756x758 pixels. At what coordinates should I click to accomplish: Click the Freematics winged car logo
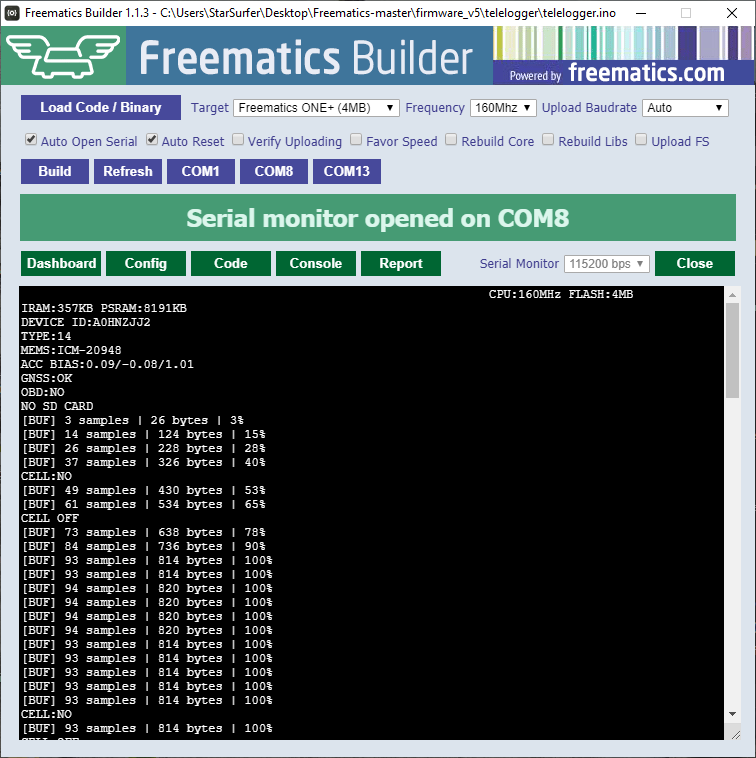(x=63, y=56)
